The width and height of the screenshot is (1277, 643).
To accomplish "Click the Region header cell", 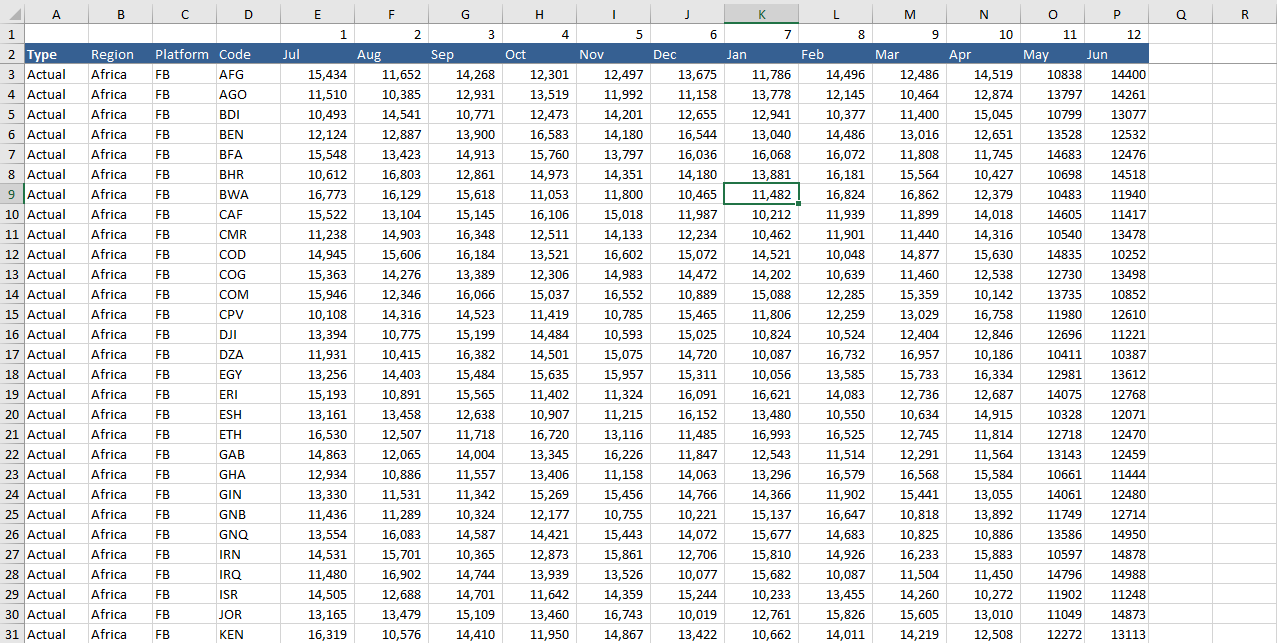I will 120,54.
